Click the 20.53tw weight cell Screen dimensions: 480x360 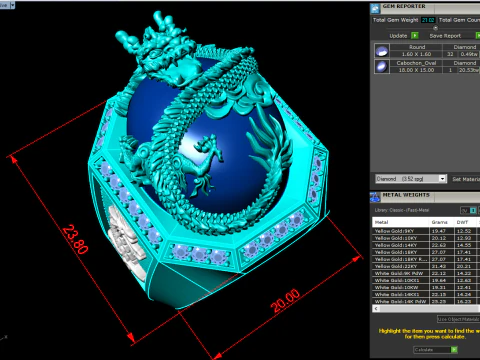469,70
